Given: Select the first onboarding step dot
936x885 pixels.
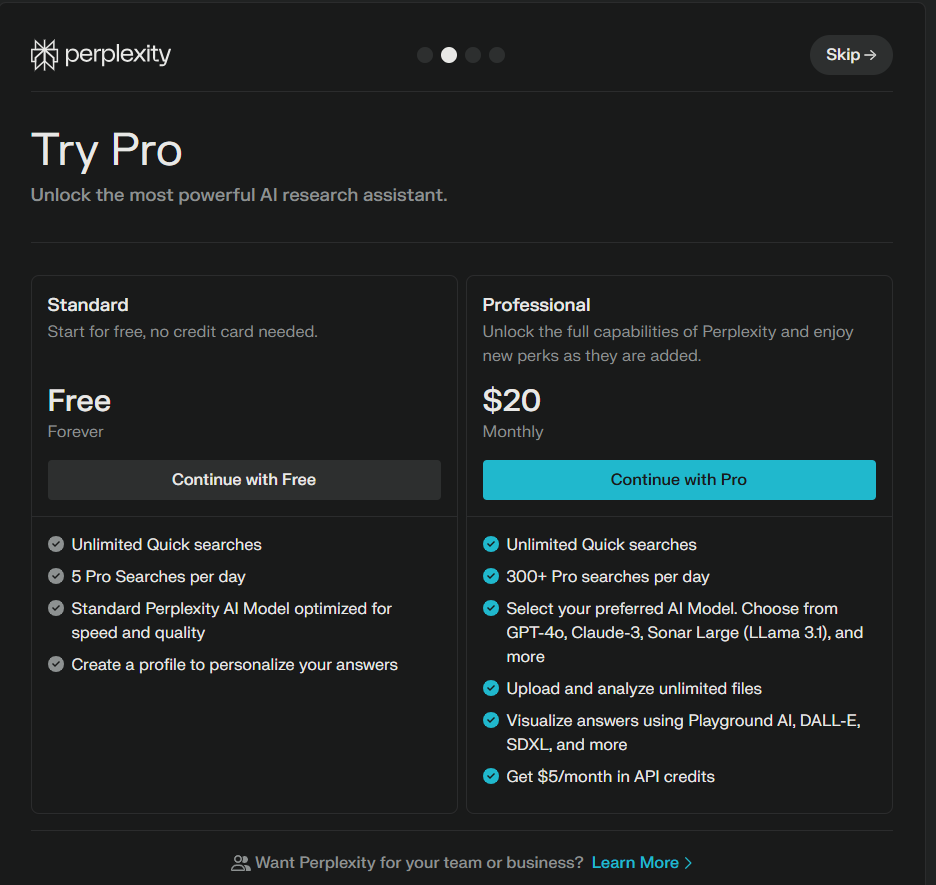Looking at the screenshot, I should tap(425, 55).
